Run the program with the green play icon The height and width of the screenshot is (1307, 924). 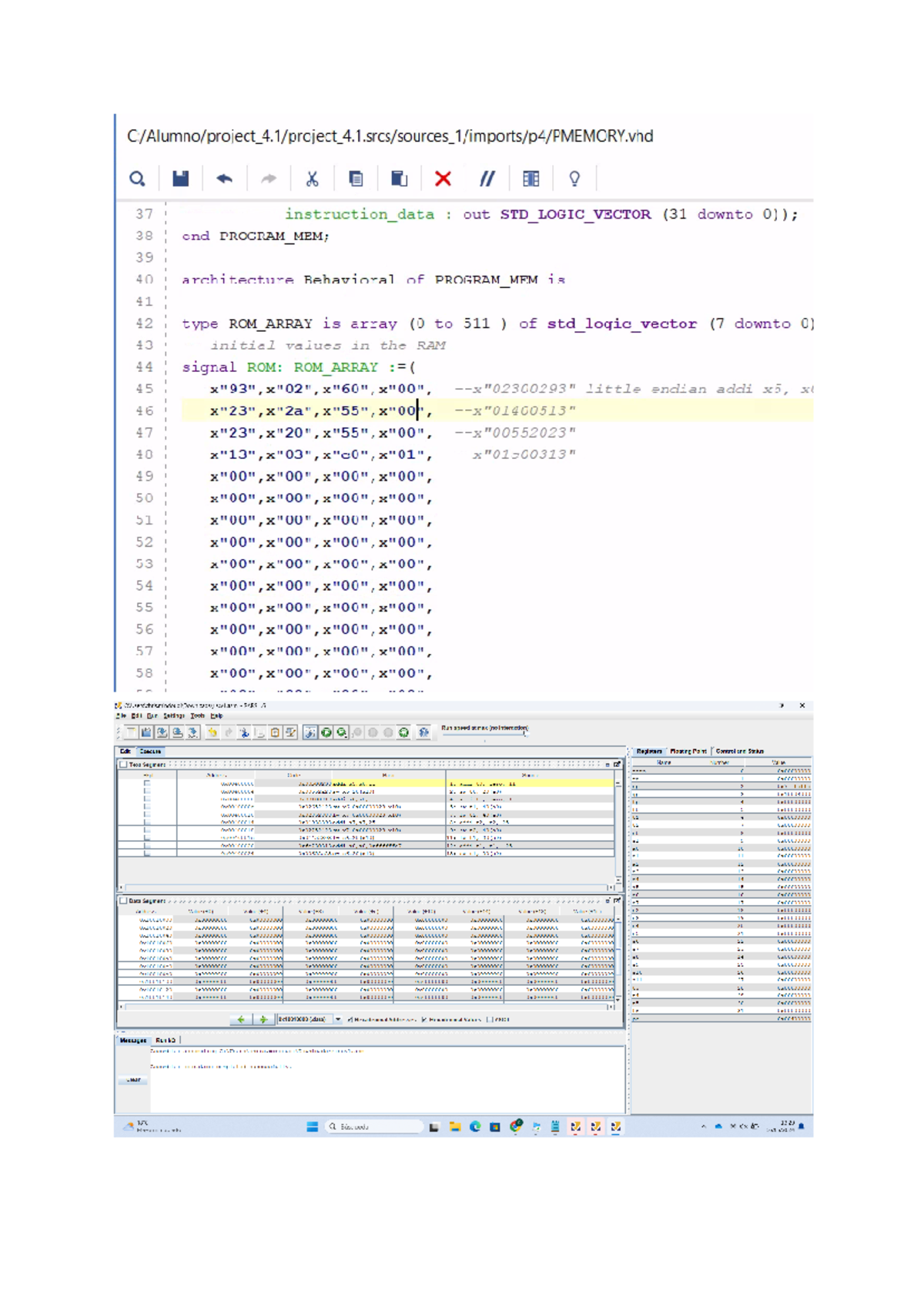click(x=326, y=732)
